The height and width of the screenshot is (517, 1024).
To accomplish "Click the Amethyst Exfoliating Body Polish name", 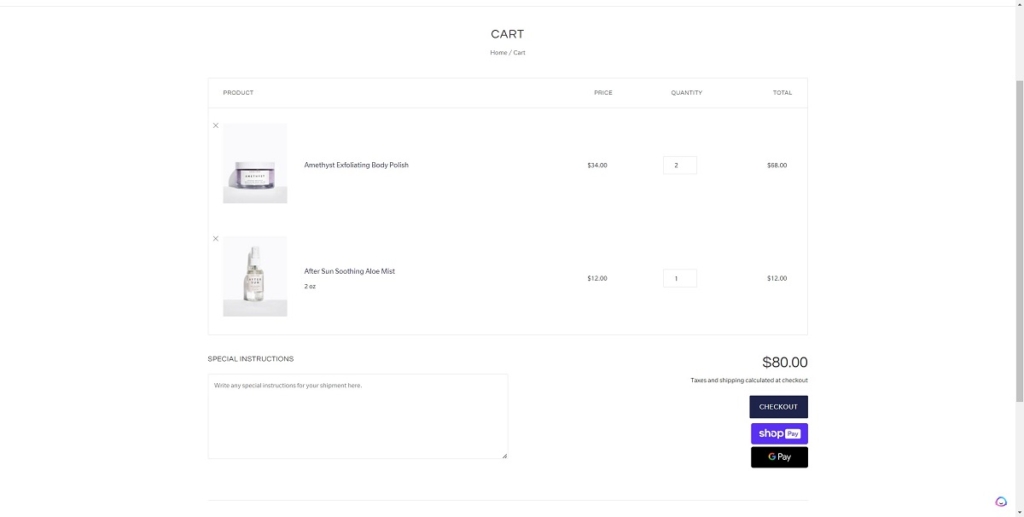I will [356, 165].
